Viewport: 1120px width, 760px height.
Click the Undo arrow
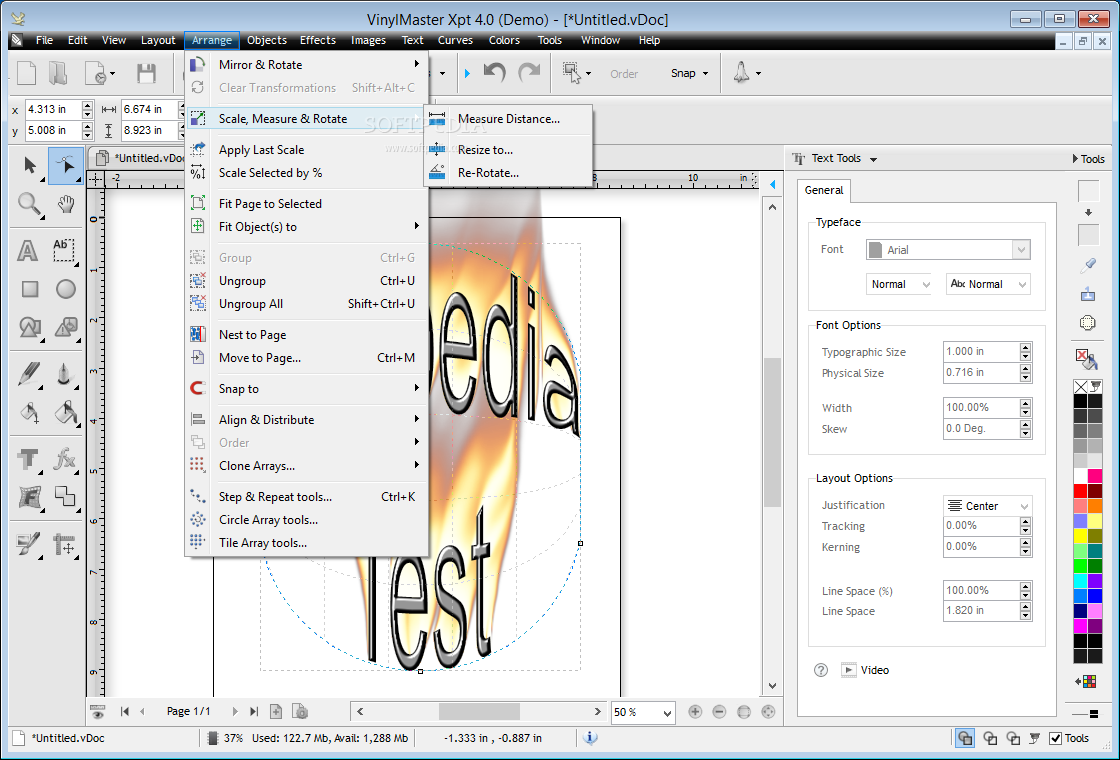pos(494,72)
